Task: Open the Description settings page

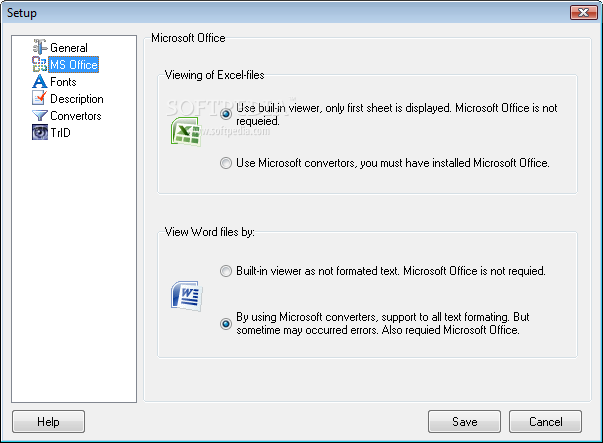Action: (77, 99)
